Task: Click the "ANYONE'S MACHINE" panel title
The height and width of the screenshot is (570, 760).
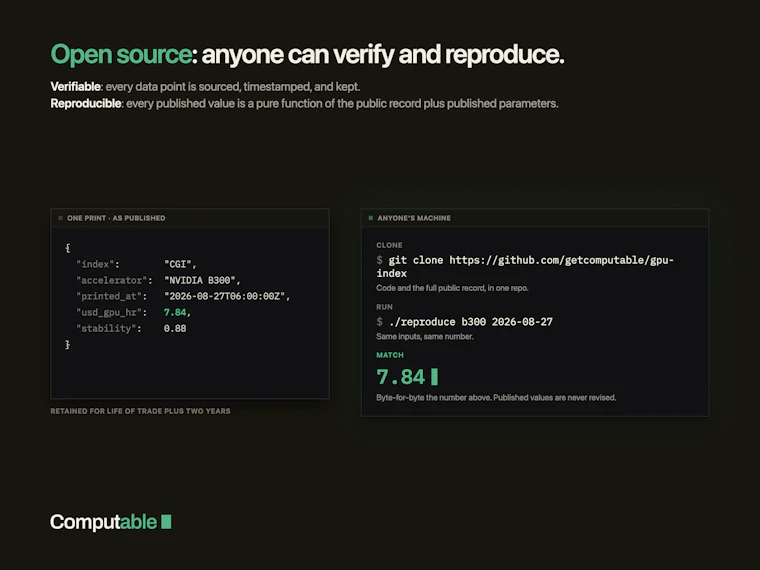Action: tap(414, 218)
